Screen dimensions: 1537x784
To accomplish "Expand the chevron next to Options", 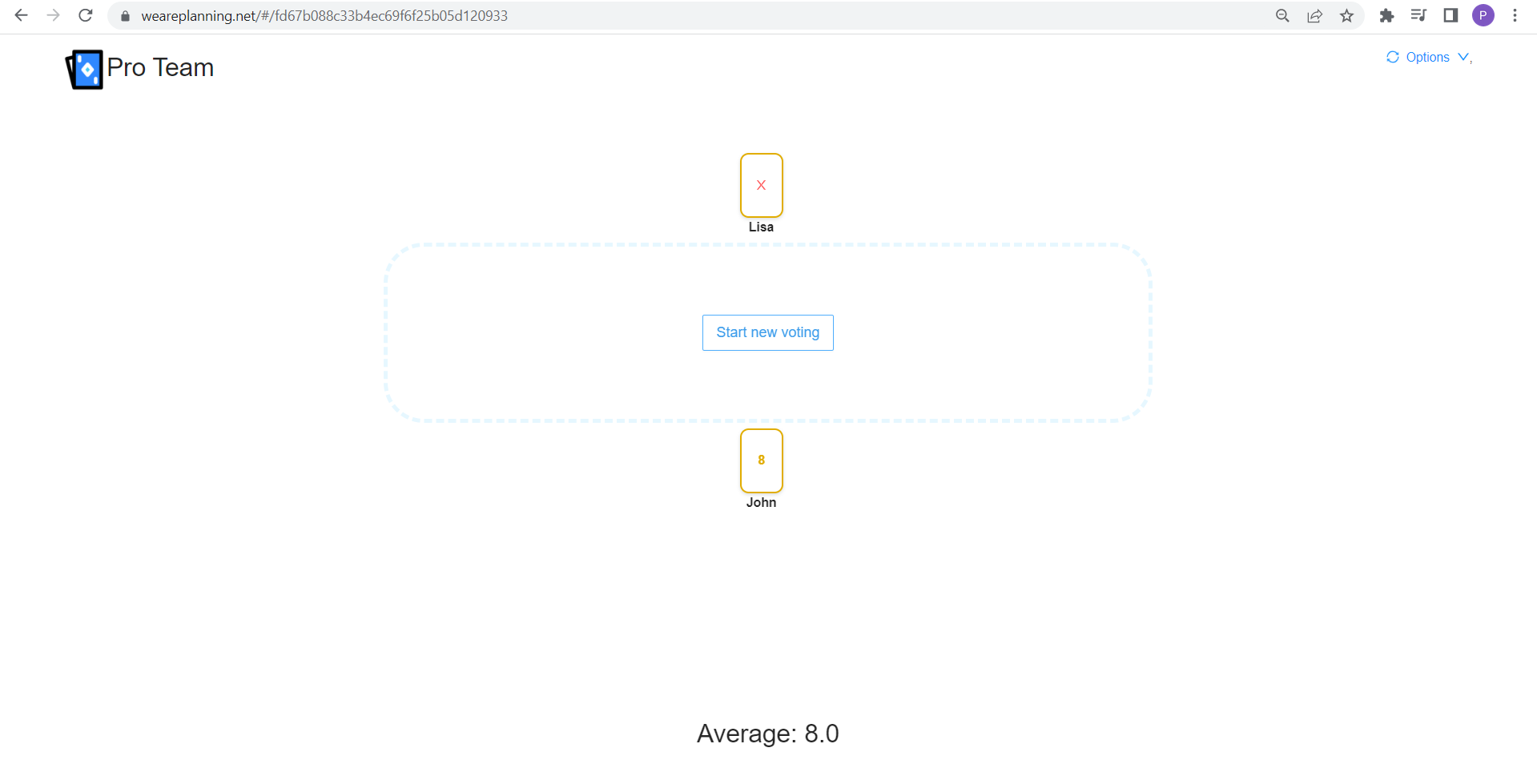I will (1463, 57).
